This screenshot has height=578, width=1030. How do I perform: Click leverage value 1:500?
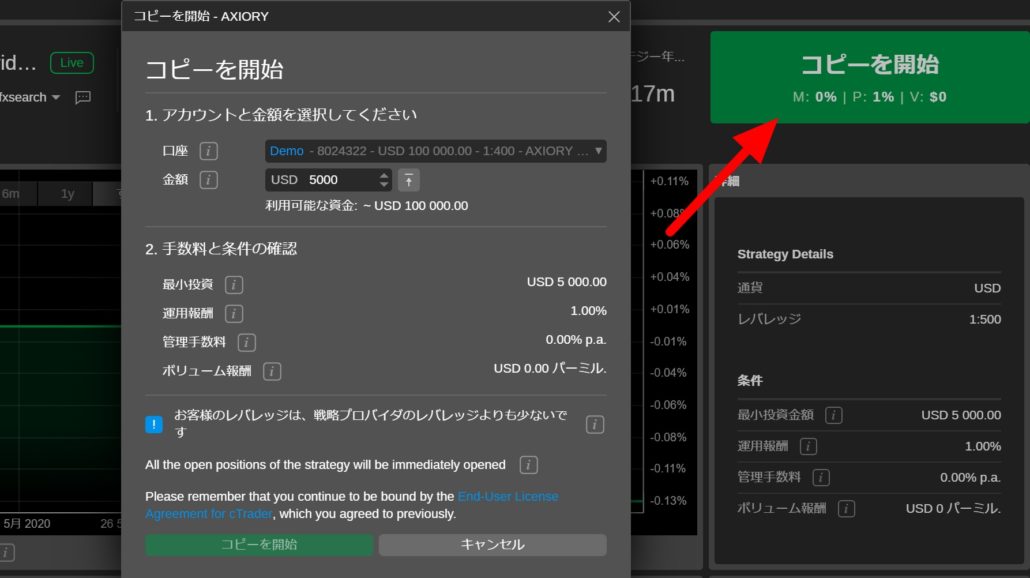(x=985, y=319)
